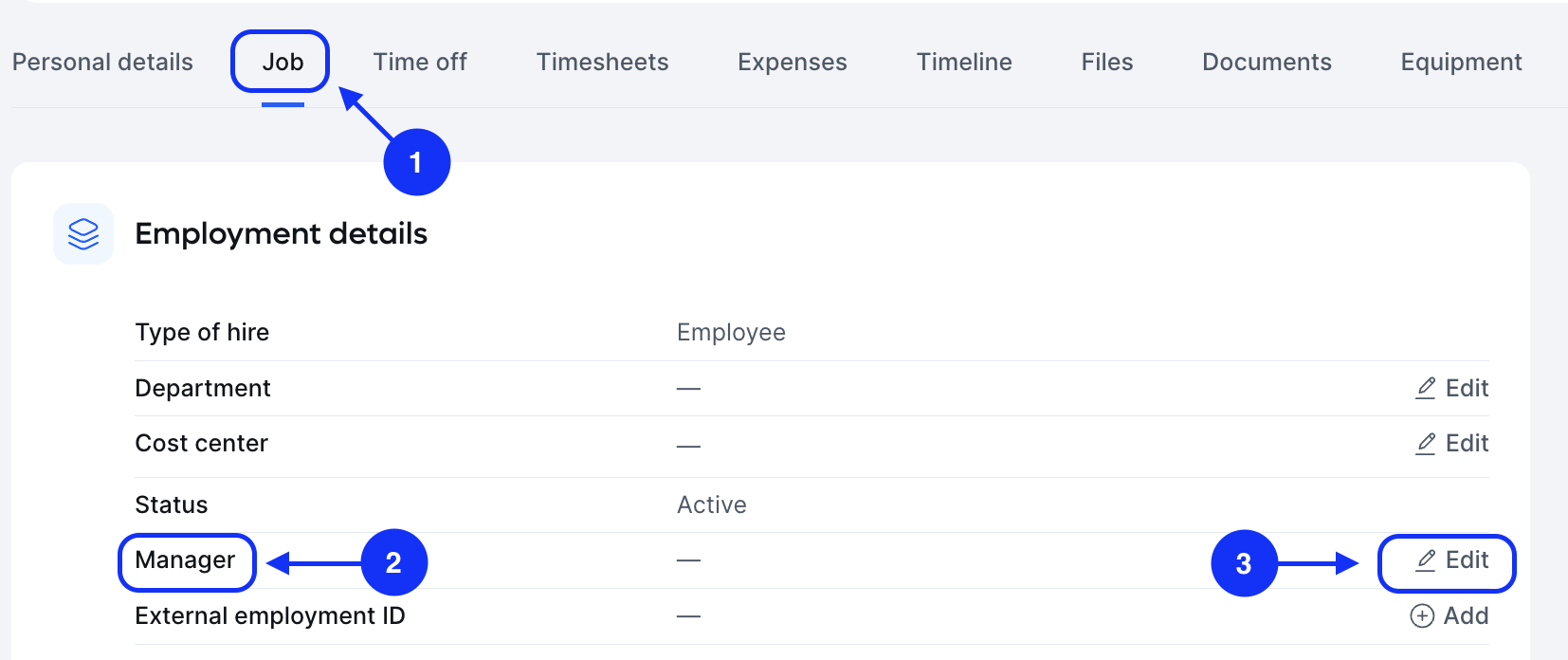The height and width of the screenshot is (660, 1568).
Task: Click Edit in the Manager row
Action: point(1452,560)
